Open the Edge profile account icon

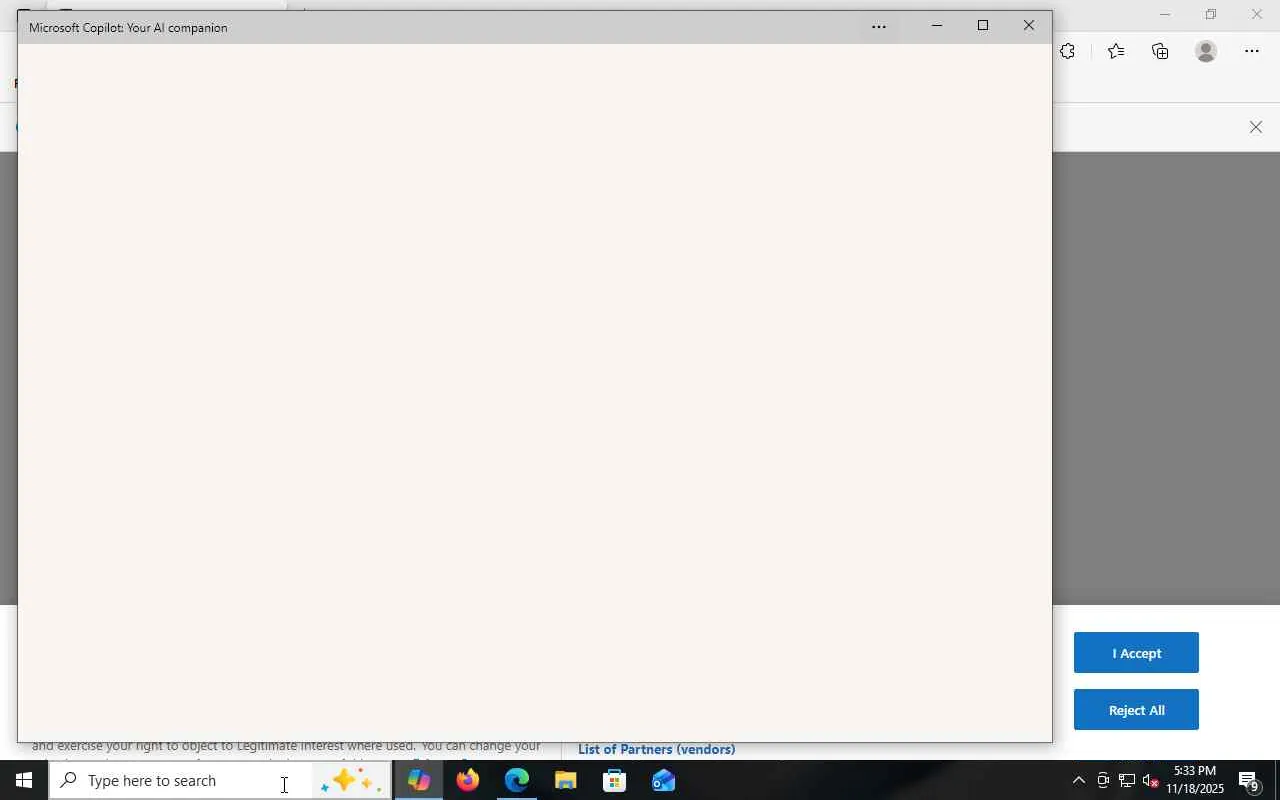[x=1206, y=51]
